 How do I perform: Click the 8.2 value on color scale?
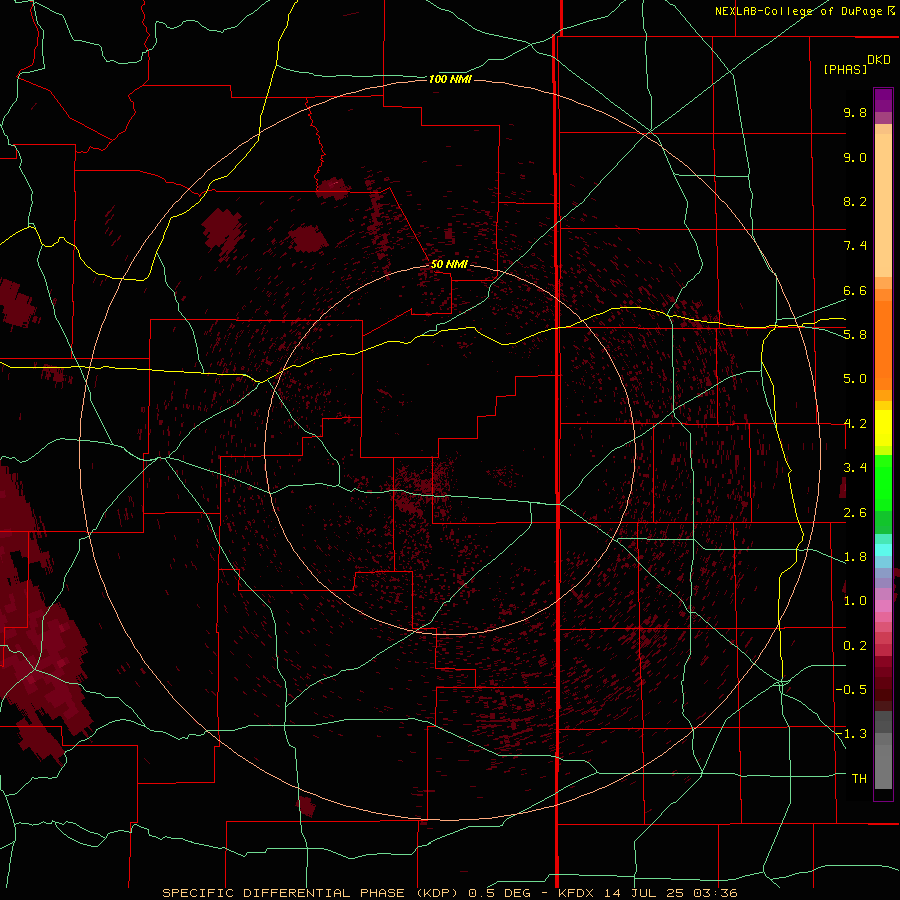(x=855, y=201)
